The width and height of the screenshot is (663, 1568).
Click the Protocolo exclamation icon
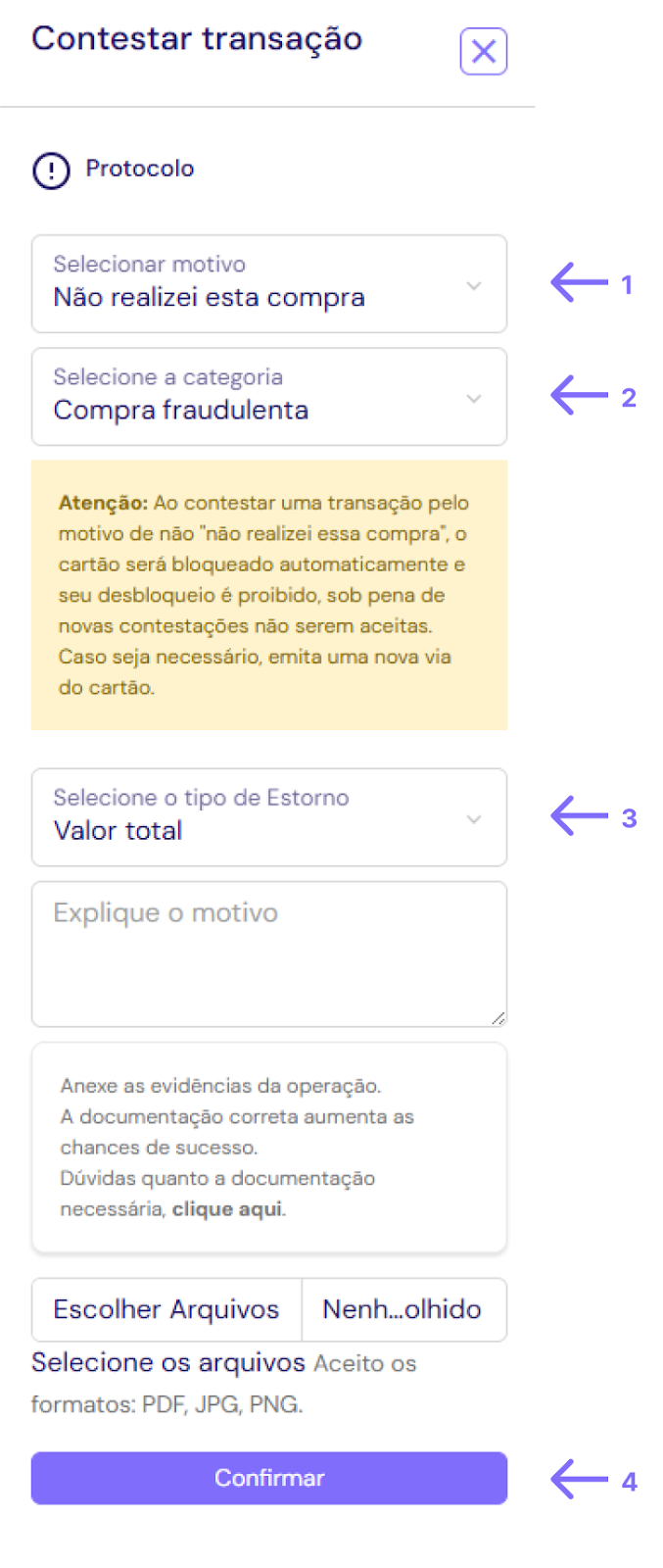click(51, 171)
